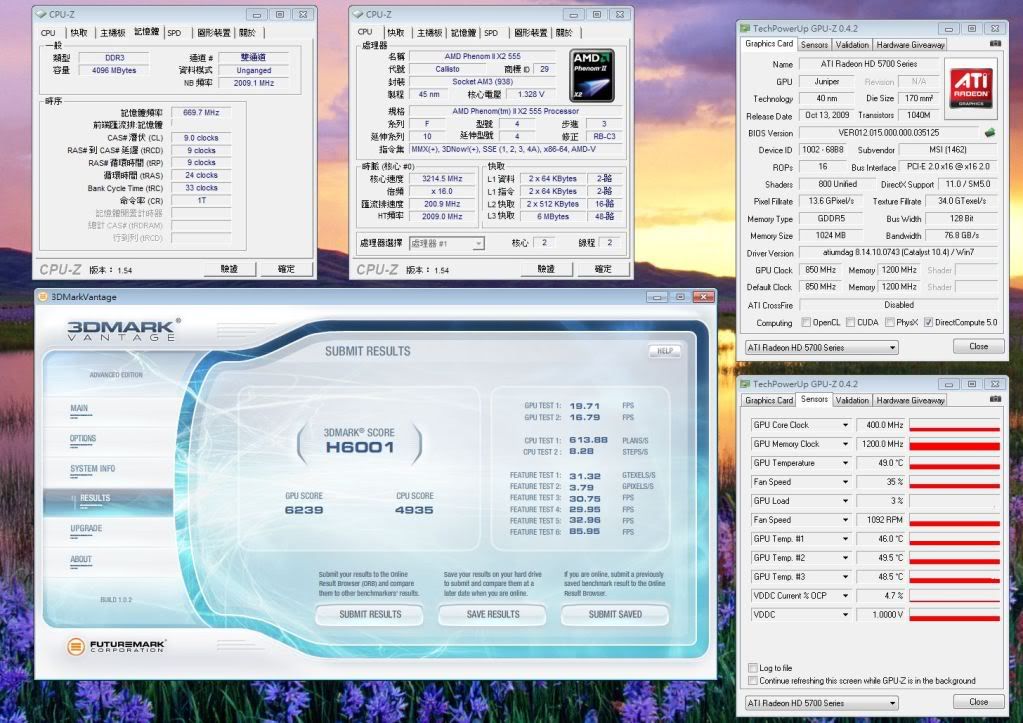Toggle the OpenCL checkbox
Image resolution: width=1023 pixels, height=723 pixels.
(x=806, y=322)
